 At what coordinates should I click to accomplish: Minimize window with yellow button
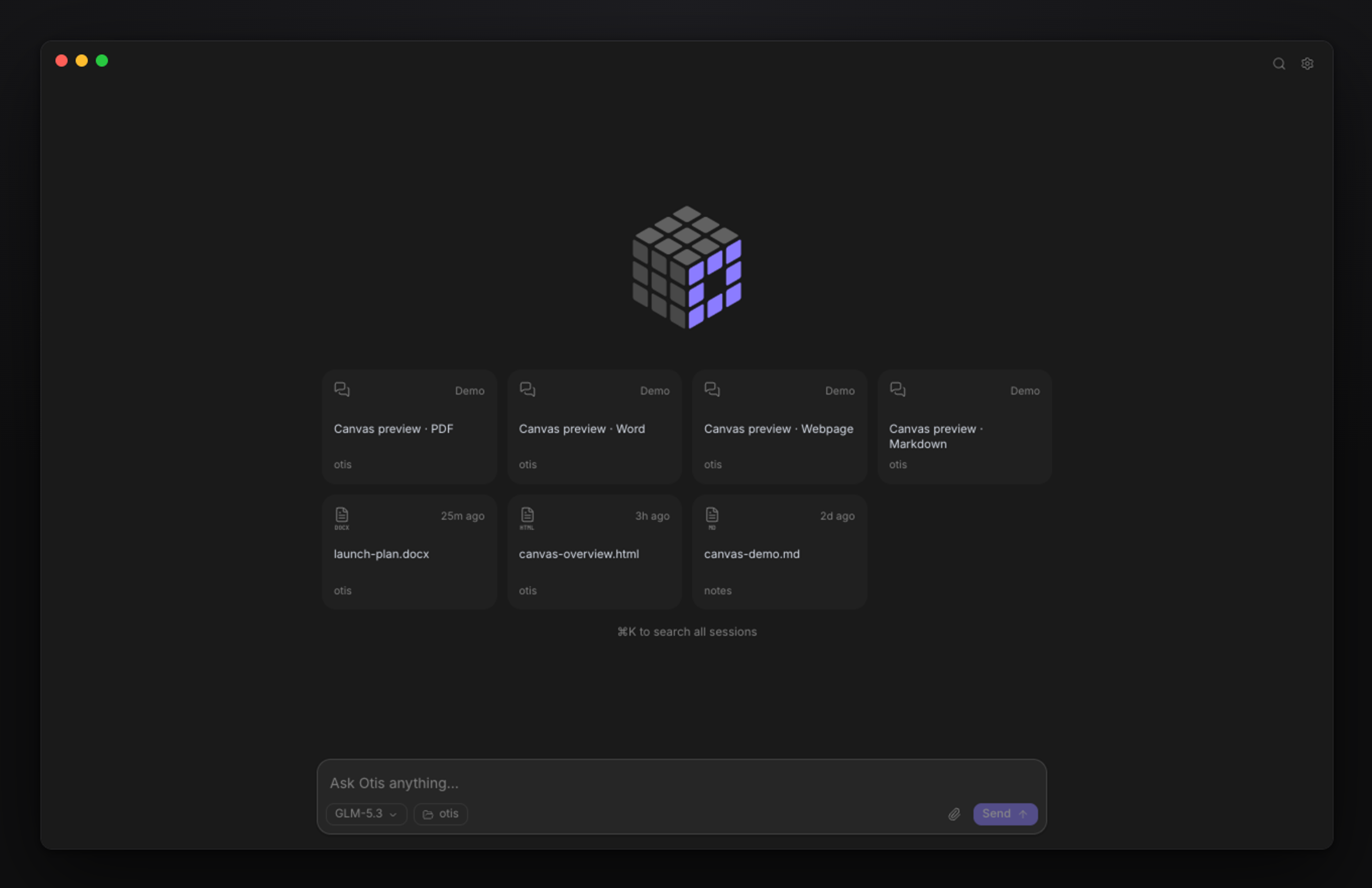(x=82, y=61)
